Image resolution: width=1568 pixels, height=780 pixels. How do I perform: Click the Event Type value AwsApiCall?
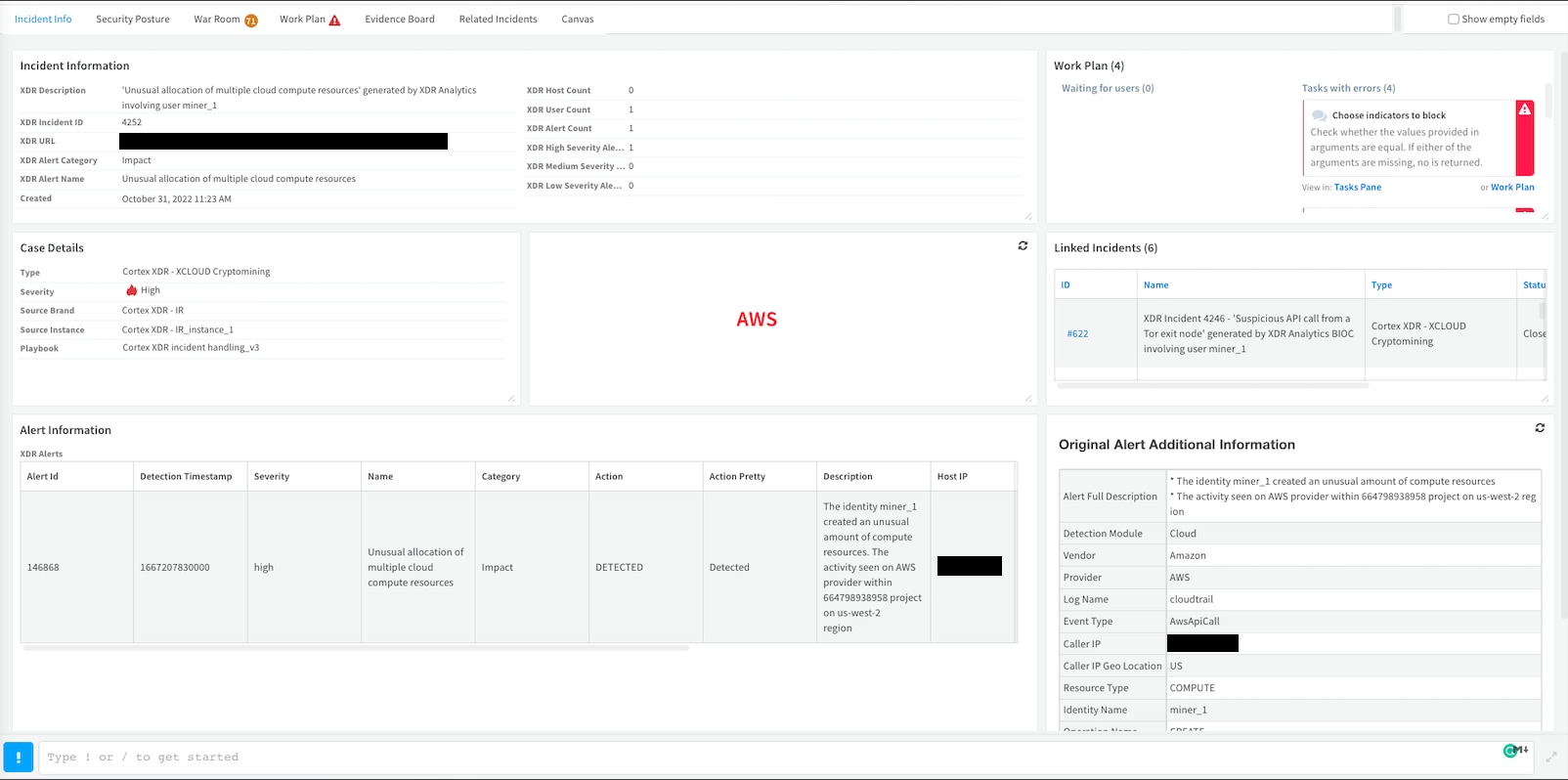click(1195, 622)
